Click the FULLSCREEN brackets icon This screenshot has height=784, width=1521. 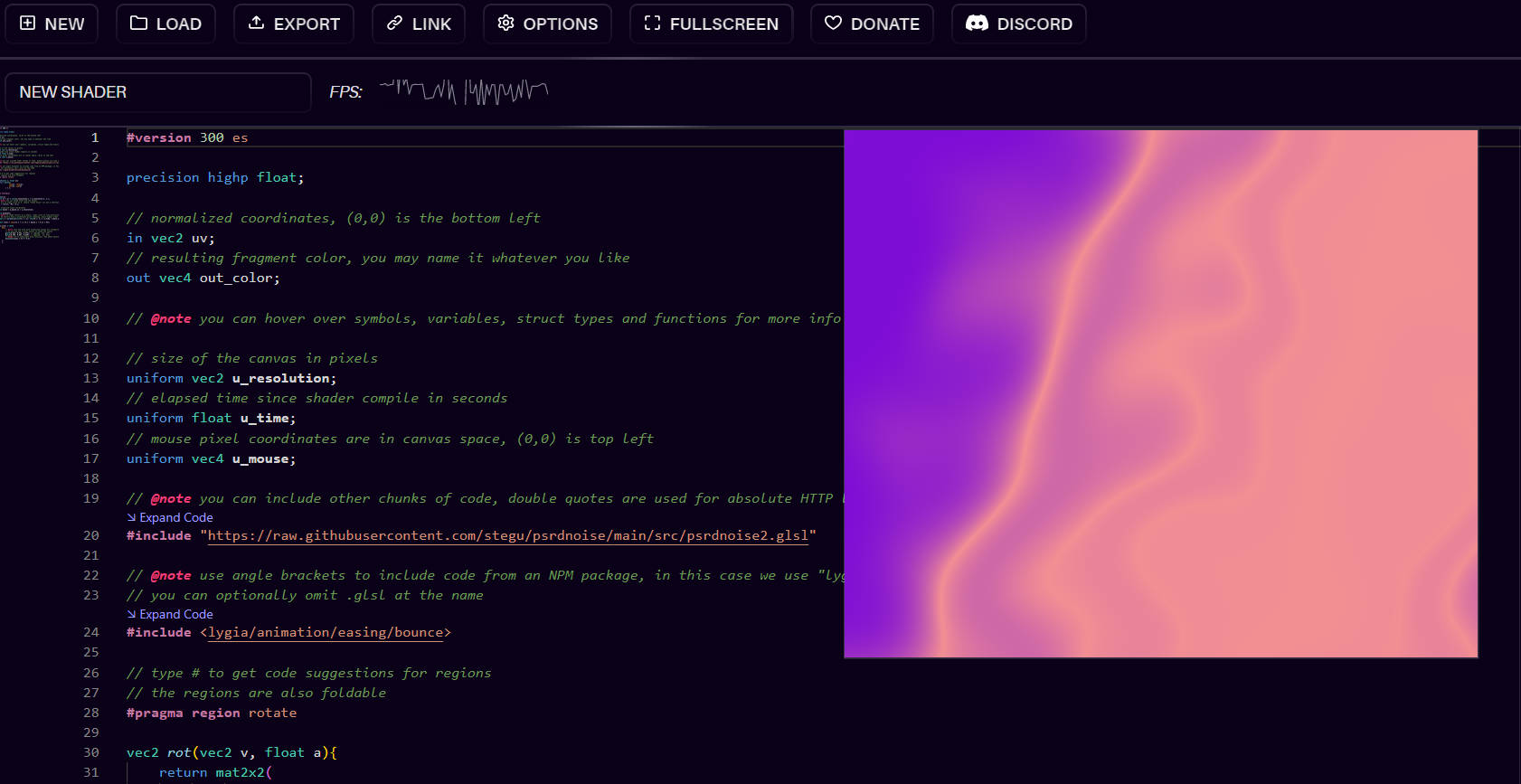(x=653, y=24)
